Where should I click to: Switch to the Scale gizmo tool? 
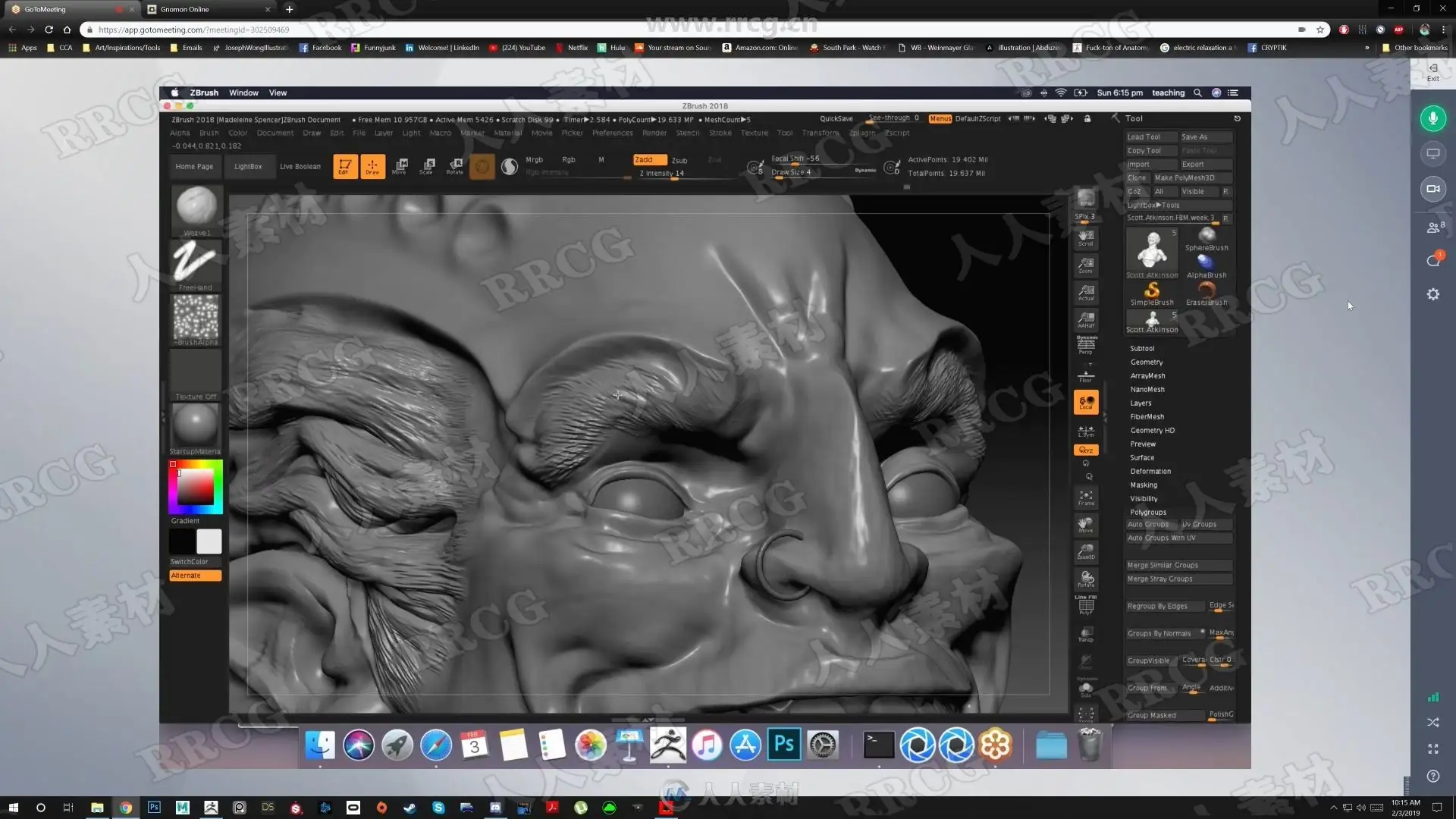pyautogui.click(x=427, y=166)
